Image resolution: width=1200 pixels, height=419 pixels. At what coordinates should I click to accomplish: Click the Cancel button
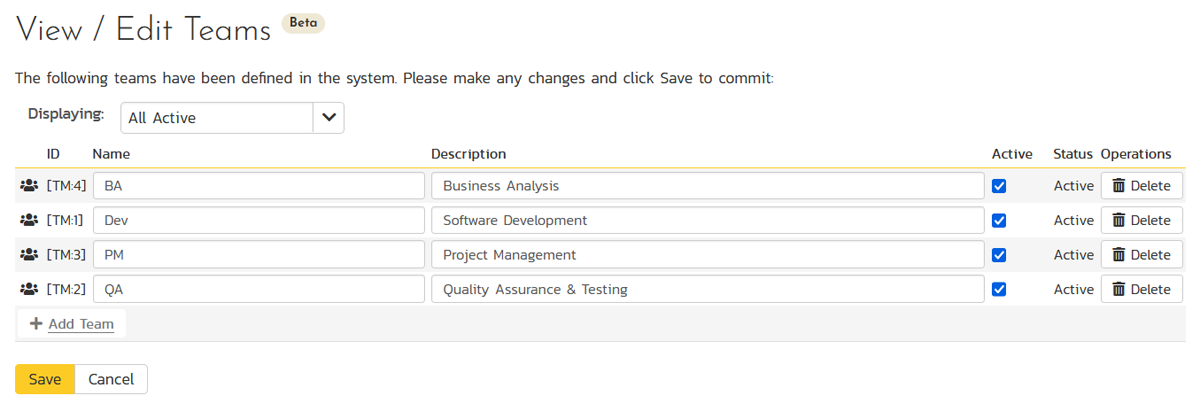tap(111, 379)
